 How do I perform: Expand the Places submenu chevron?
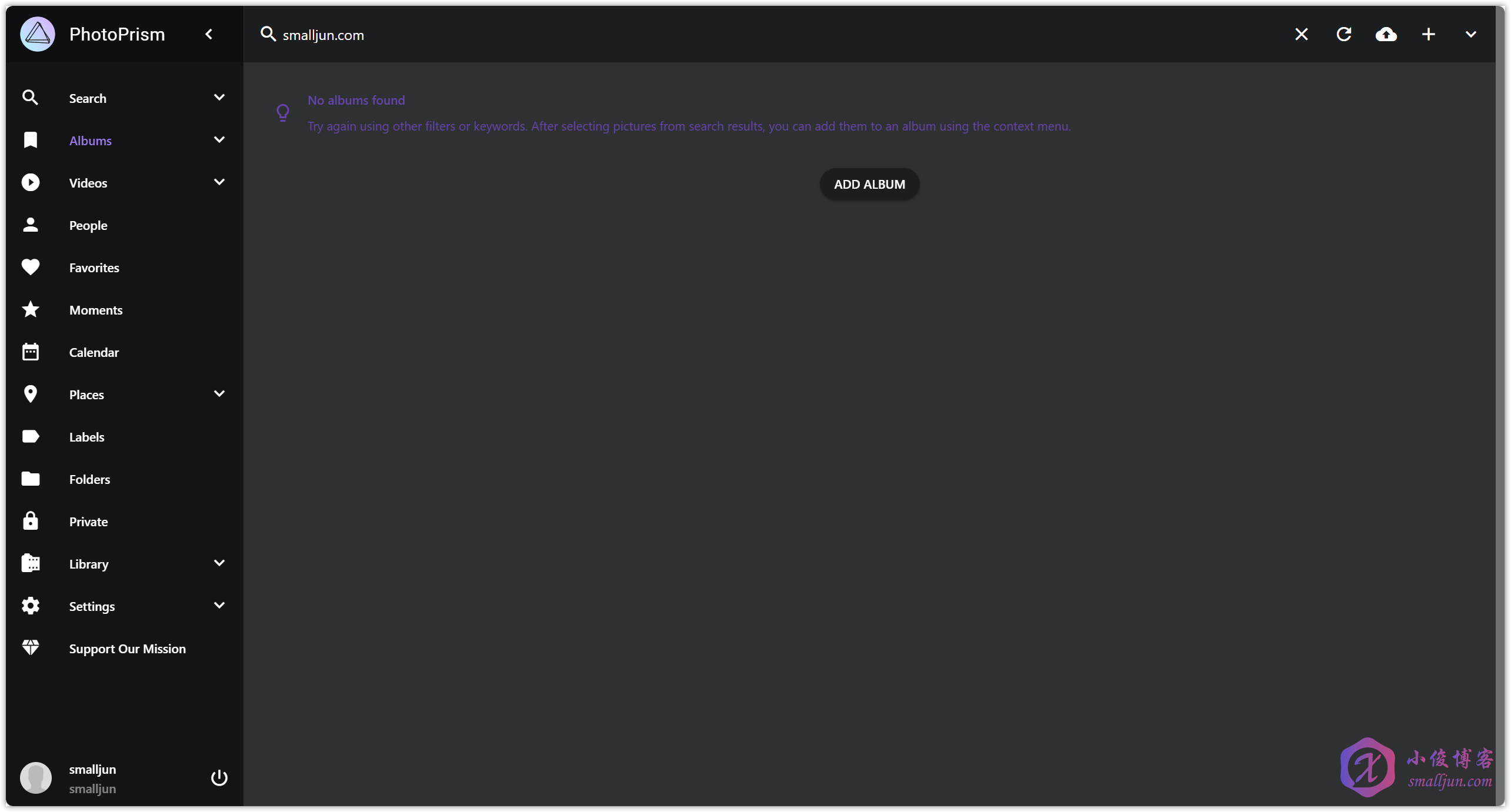click(219, 394)
